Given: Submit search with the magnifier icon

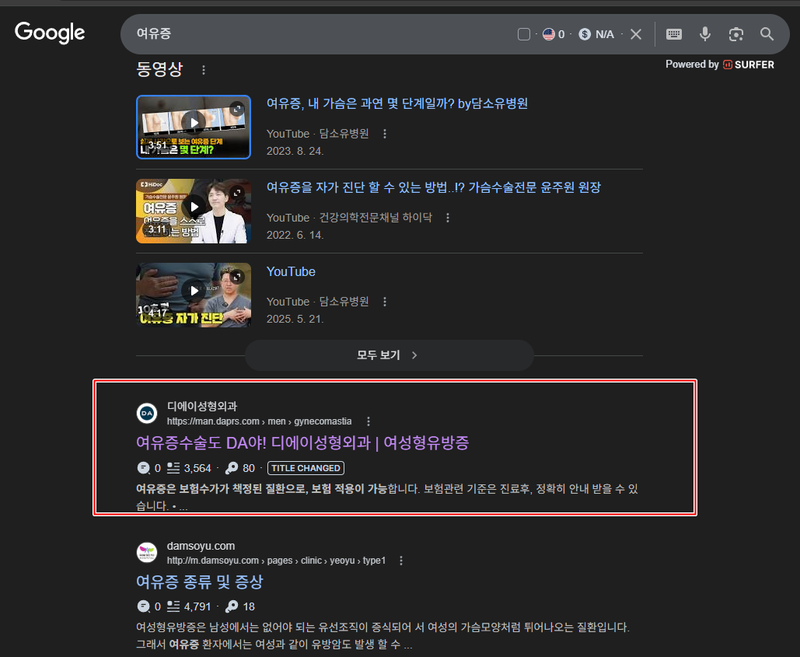Looking at the screenshot, I should click(x=766, y=34).
